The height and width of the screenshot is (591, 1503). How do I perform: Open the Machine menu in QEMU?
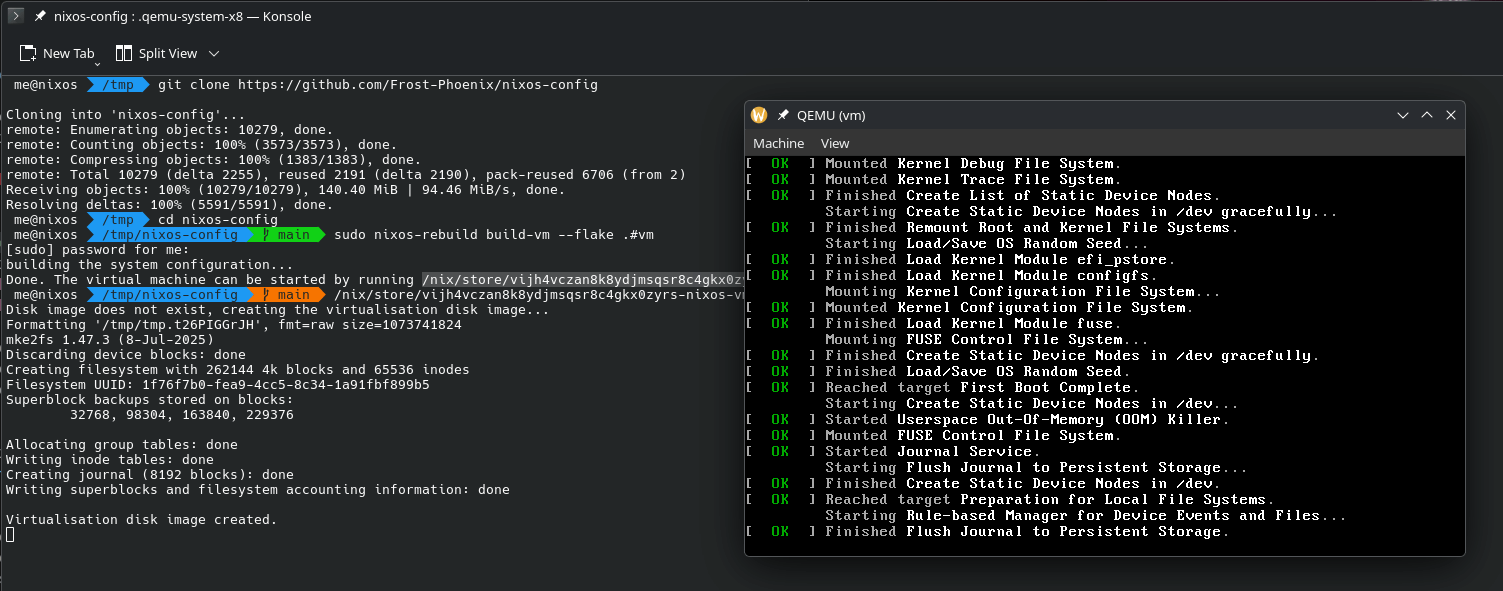pyautogui.click(x=779, y=143)
